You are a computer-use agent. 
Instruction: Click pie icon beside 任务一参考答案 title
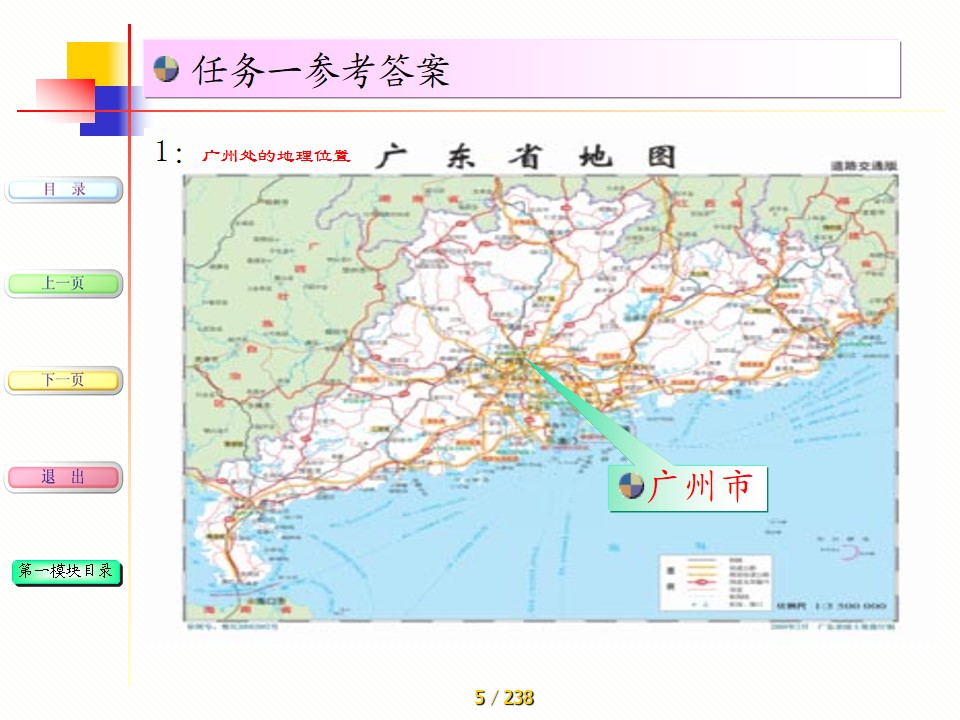coord(166,70)
